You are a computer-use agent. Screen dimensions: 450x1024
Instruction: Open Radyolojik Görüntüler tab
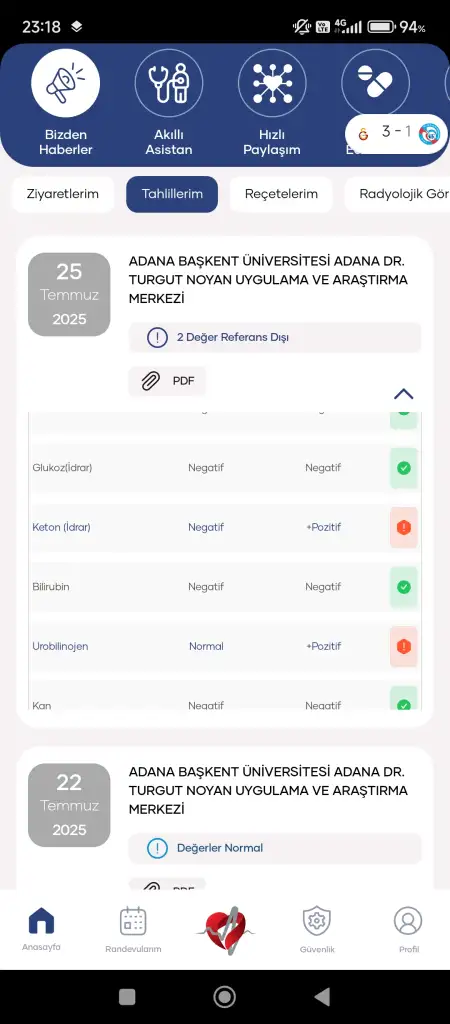click(398, 194)
